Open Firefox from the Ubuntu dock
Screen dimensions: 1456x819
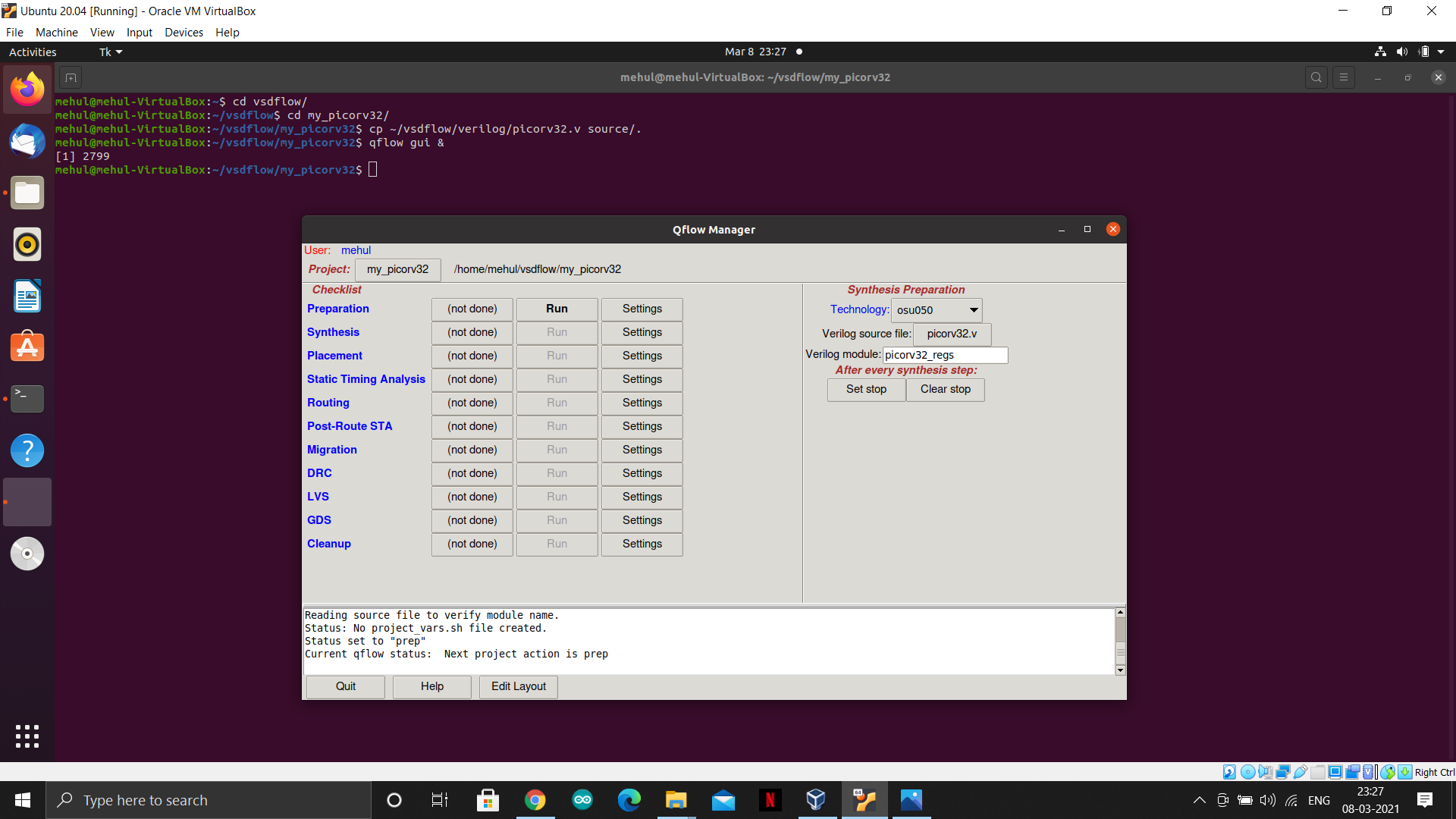pos(27,89)
